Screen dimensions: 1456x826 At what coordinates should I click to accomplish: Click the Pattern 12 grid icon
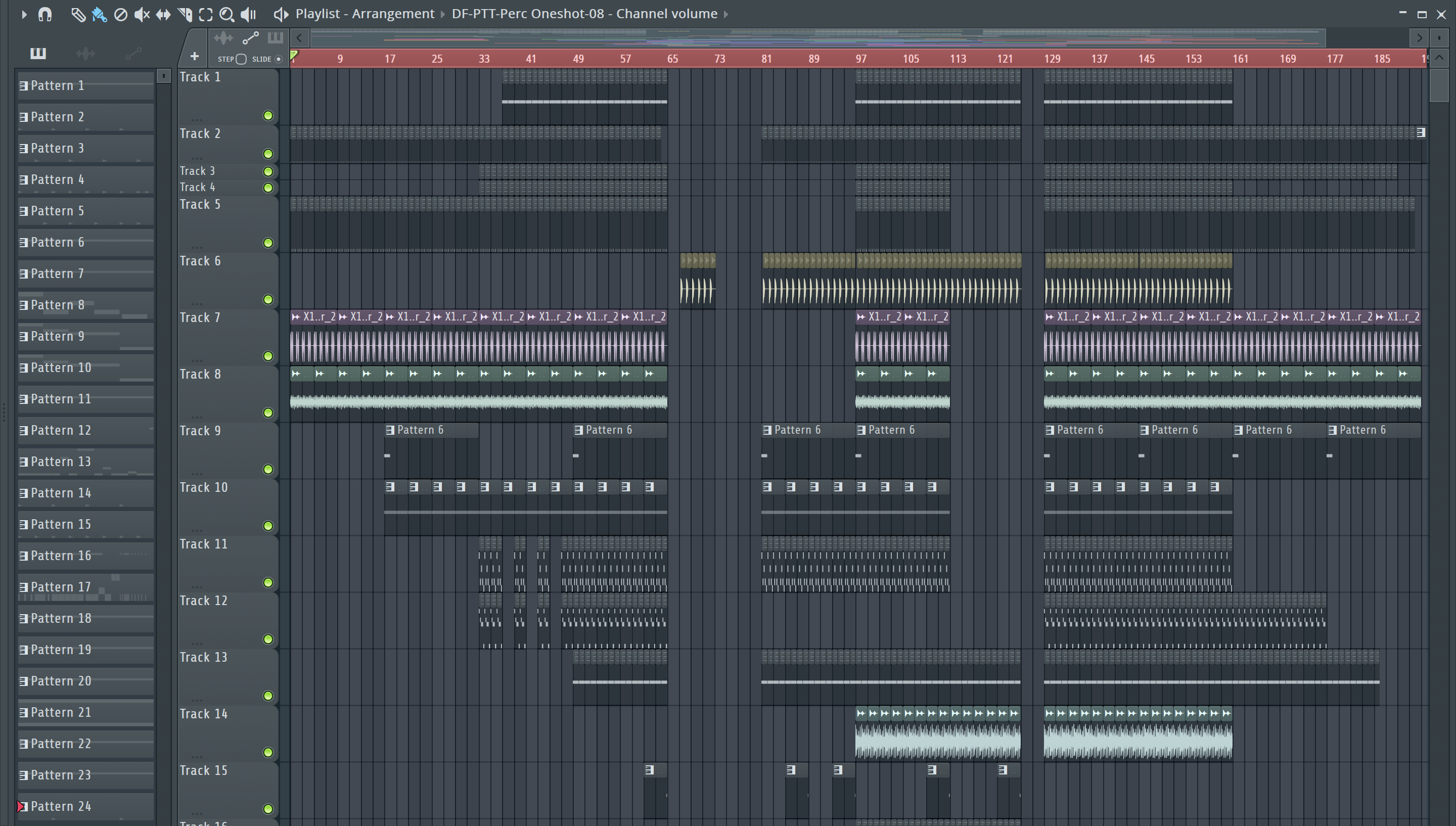pos(24,431)
